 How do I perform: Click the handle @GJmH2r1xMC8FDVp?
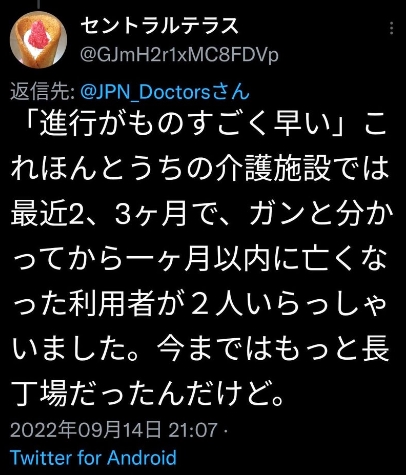pos(179,55)
